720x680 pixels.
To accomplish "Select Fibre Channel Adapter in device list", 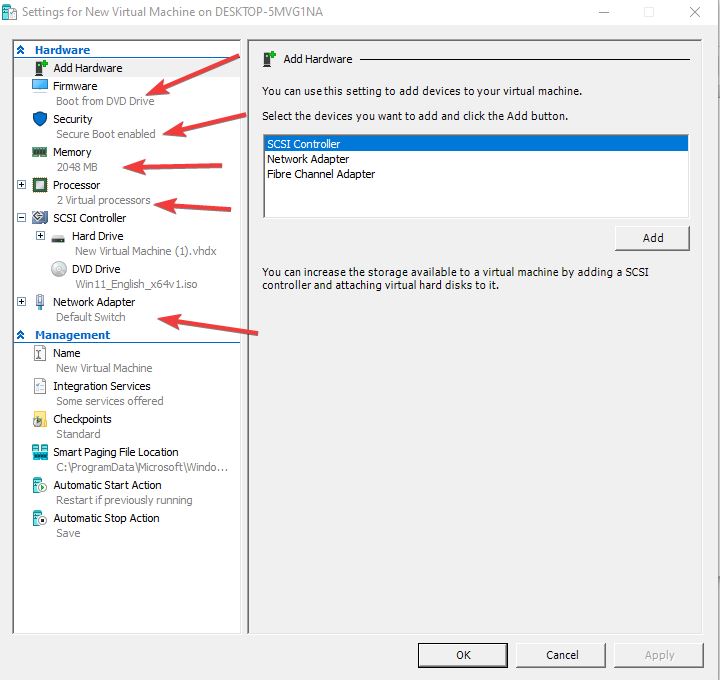I will tap(476, 174).
